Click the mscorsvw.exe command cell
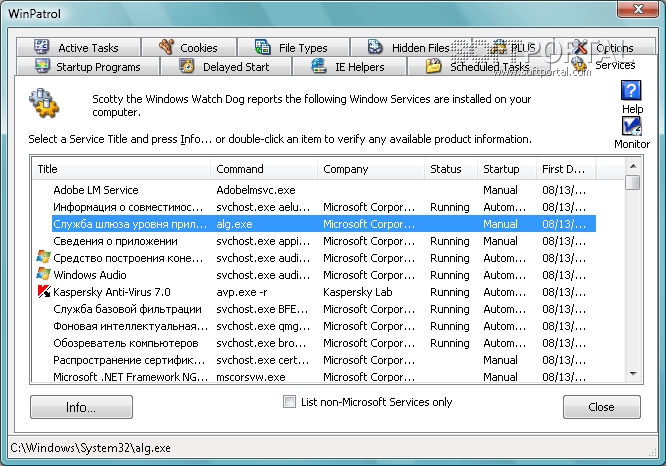 (x=251, y=377)
